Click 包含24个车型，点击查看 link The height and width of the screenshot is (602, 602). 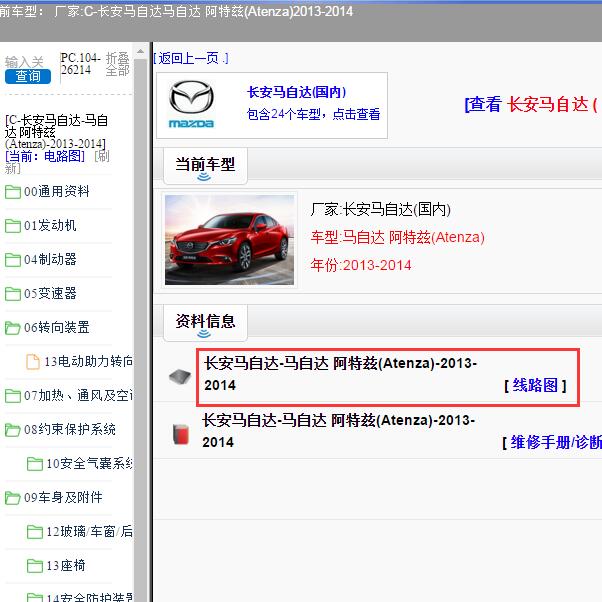[313, 114]
